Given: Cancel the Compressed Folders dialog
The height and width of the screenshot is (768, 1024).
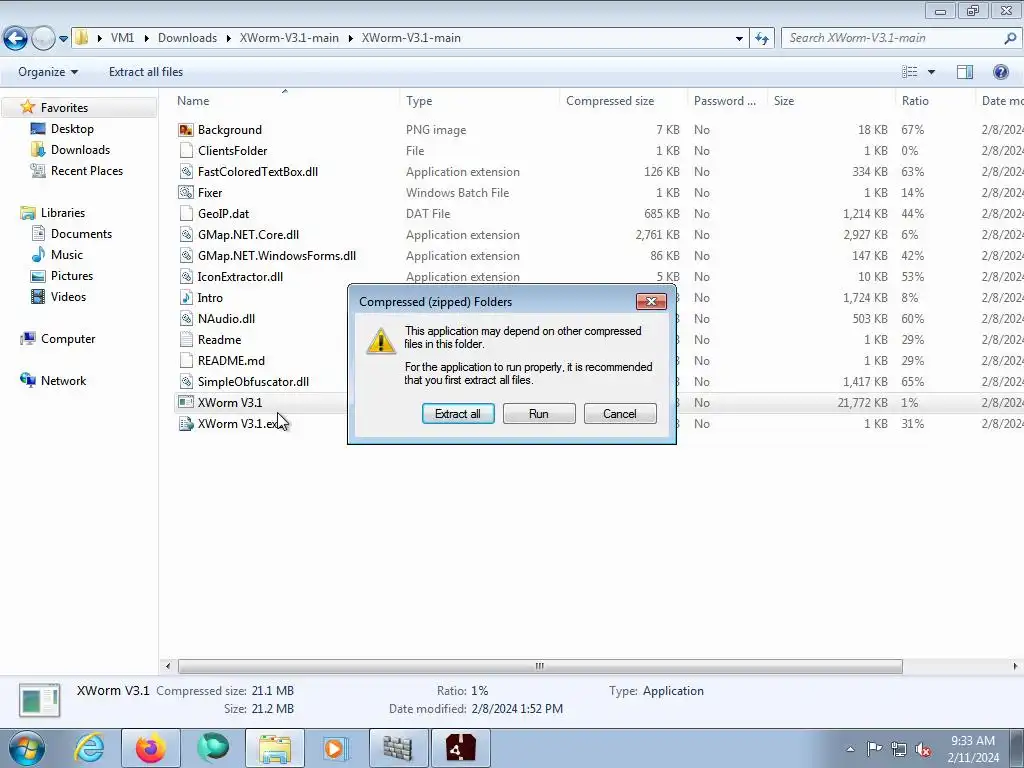Looking at the screenshot, I should [620, 413].
